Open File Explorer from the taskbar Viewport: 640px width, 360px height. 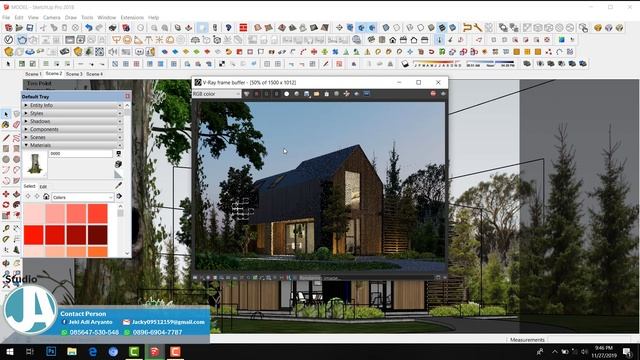[72, 351]
